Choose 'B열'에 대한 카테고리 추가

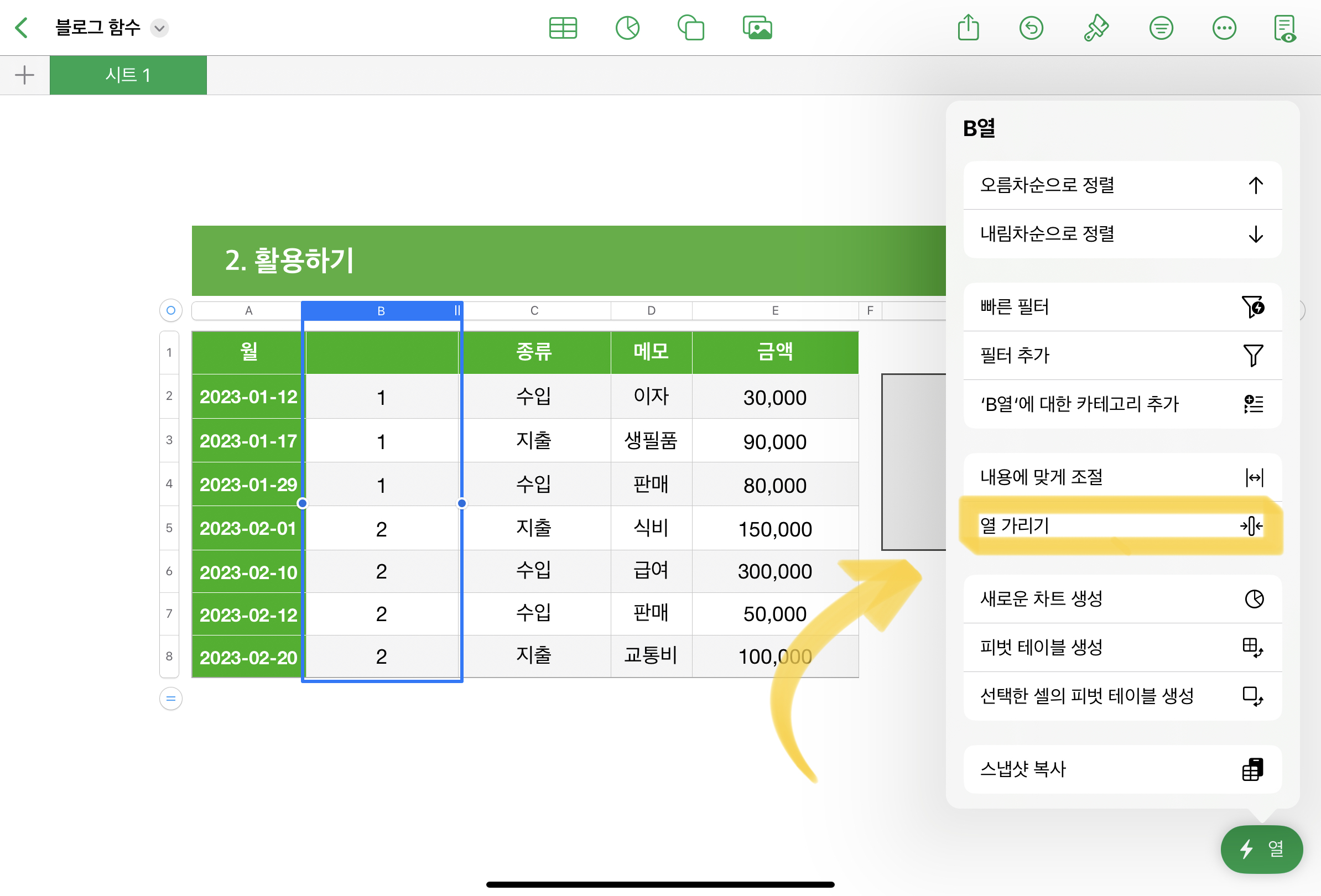coord(1122,404)
